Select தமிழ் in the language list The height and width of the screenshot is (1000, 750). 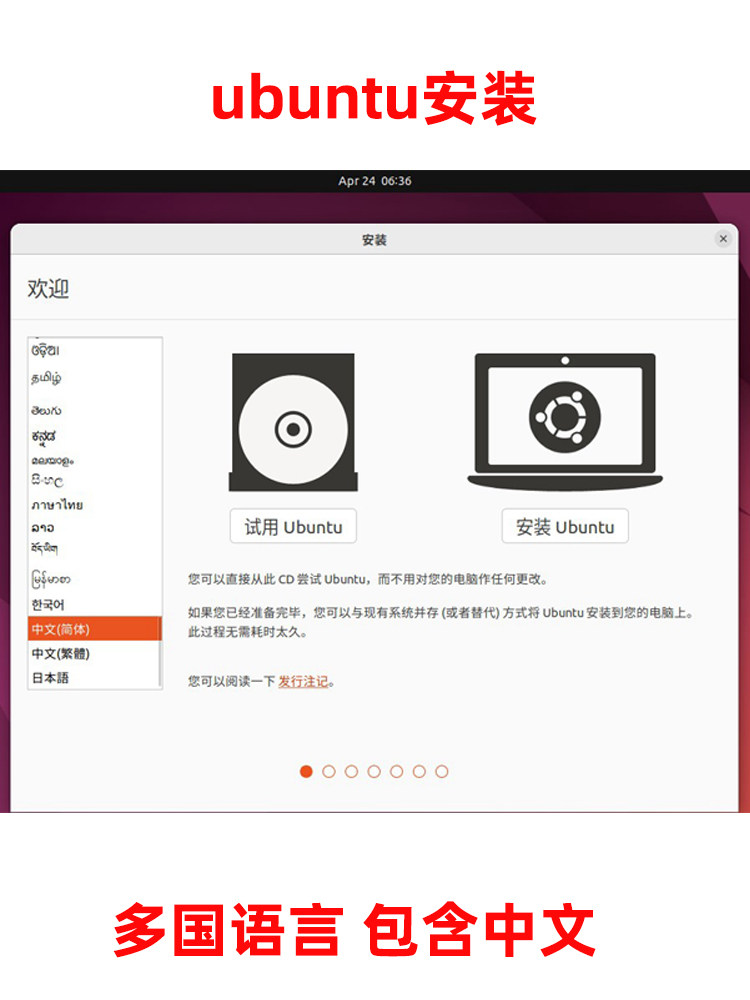(94, 378)
